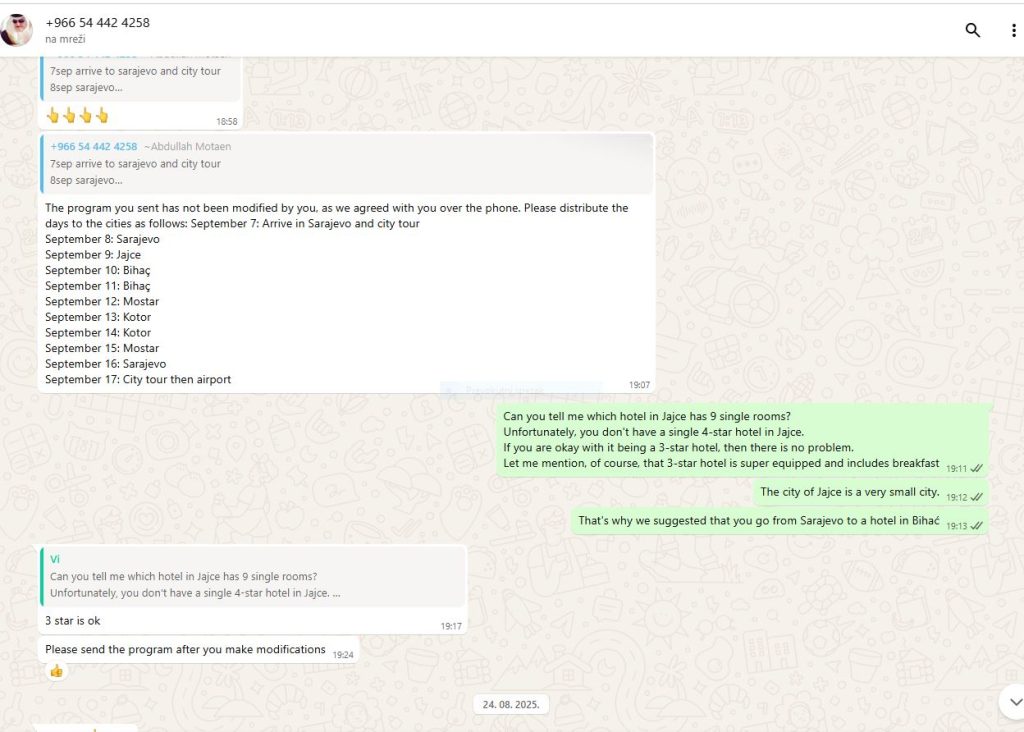Open the quoted itinerary preview above the September schedule

pos(347,164)
